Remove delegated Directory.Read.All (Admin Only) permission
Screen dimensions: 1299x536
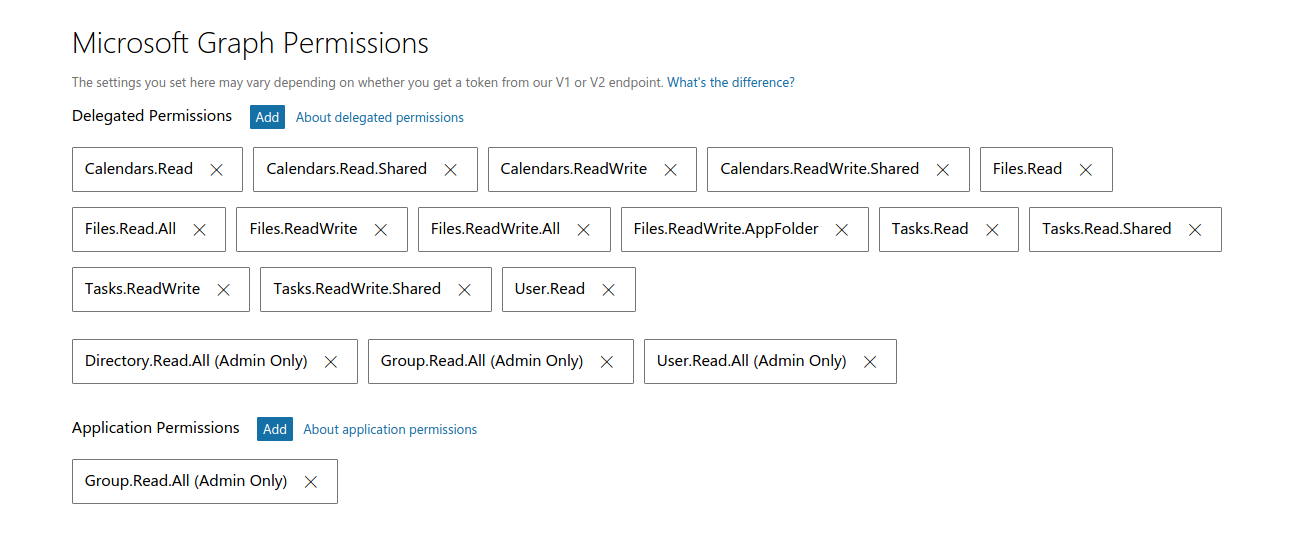pos(330,362)
